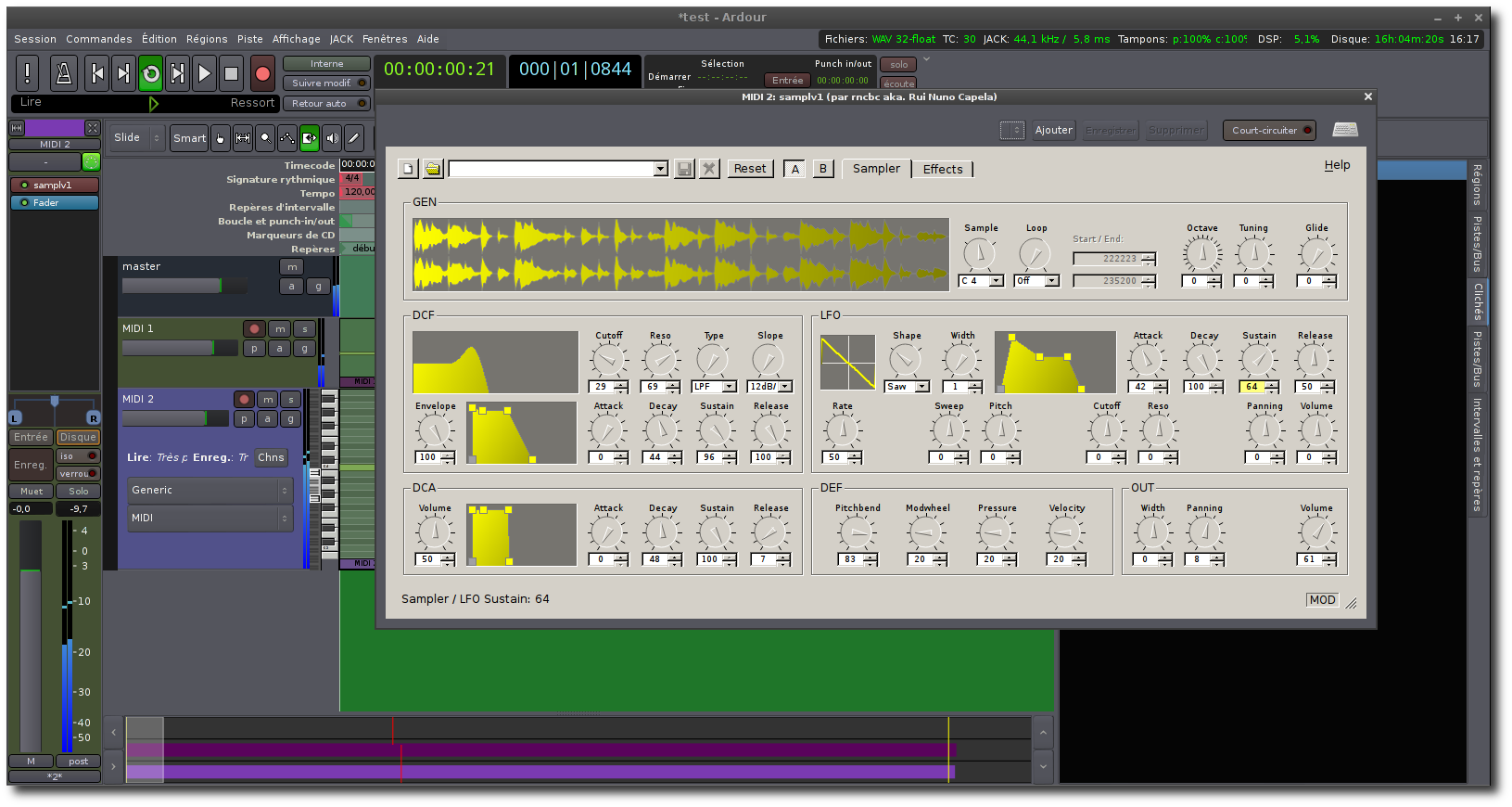Click the sample waveform display
Viewport: 1512px width, 807px height.
pyautogui.click(x=680, y=255)
